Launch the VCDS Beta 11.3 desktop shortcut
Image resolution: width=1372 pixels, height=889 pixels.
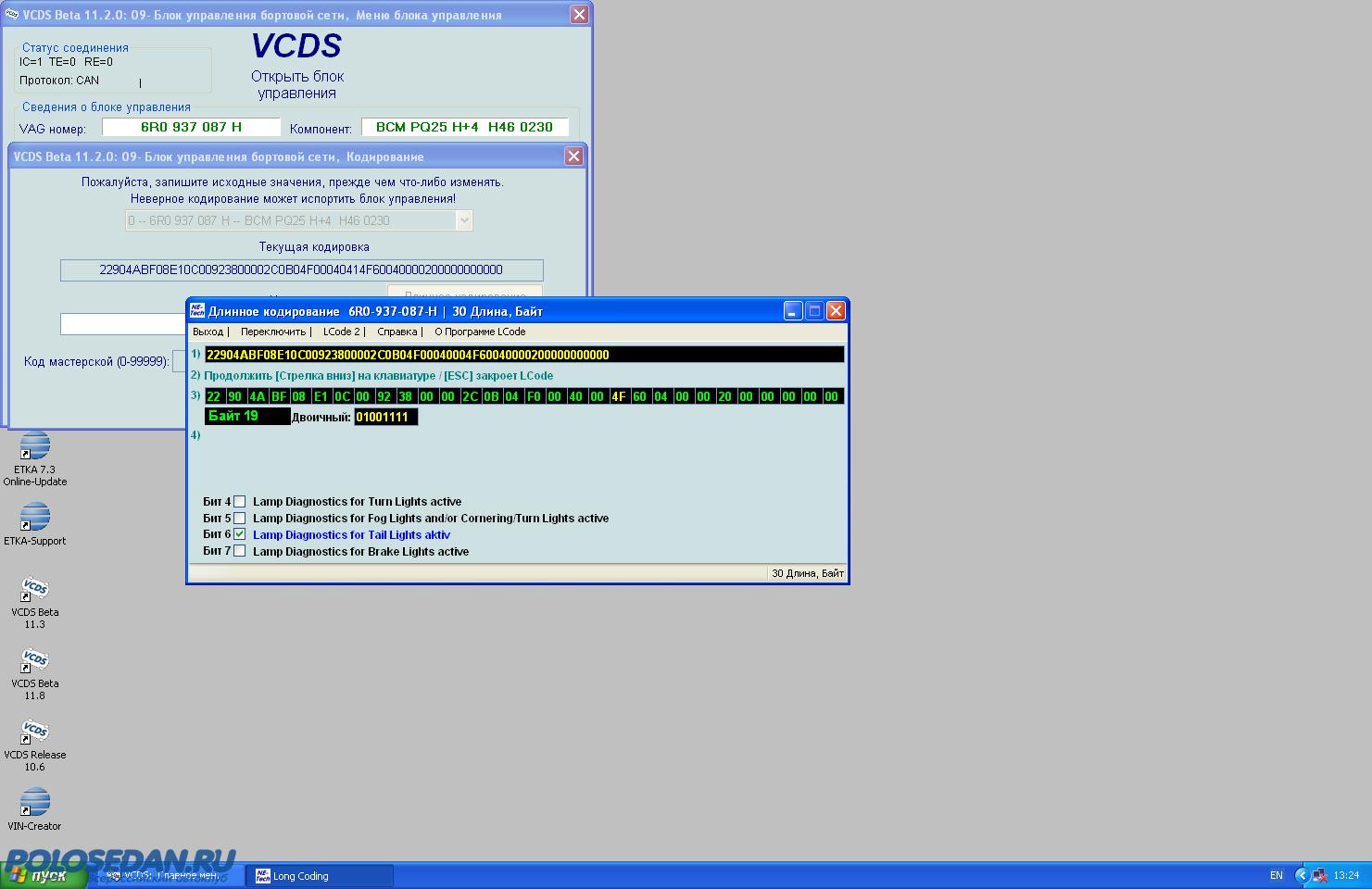(x=34, y=590)
